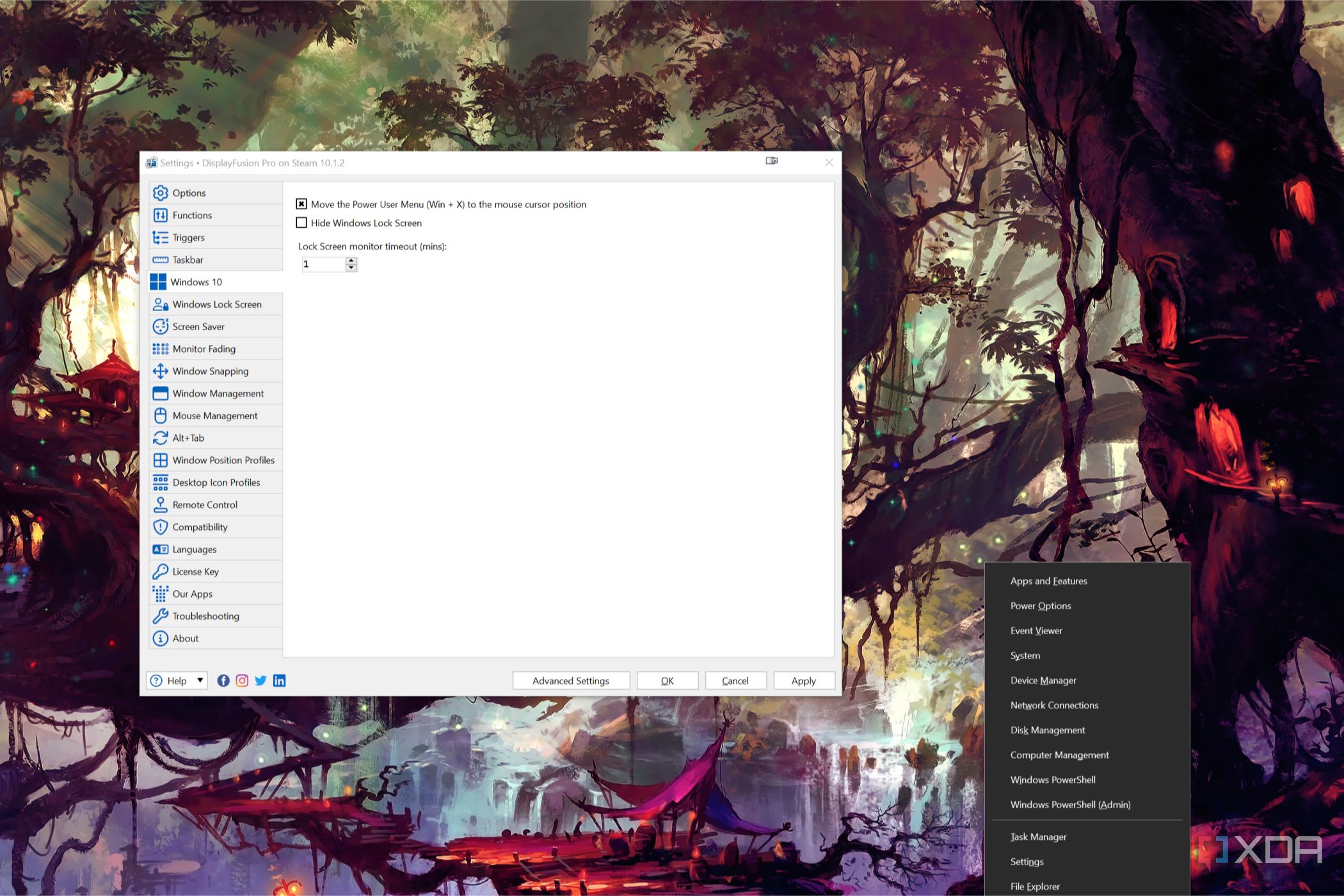Enable Hide Windows Lock Screen checkbox

[301, 223]
